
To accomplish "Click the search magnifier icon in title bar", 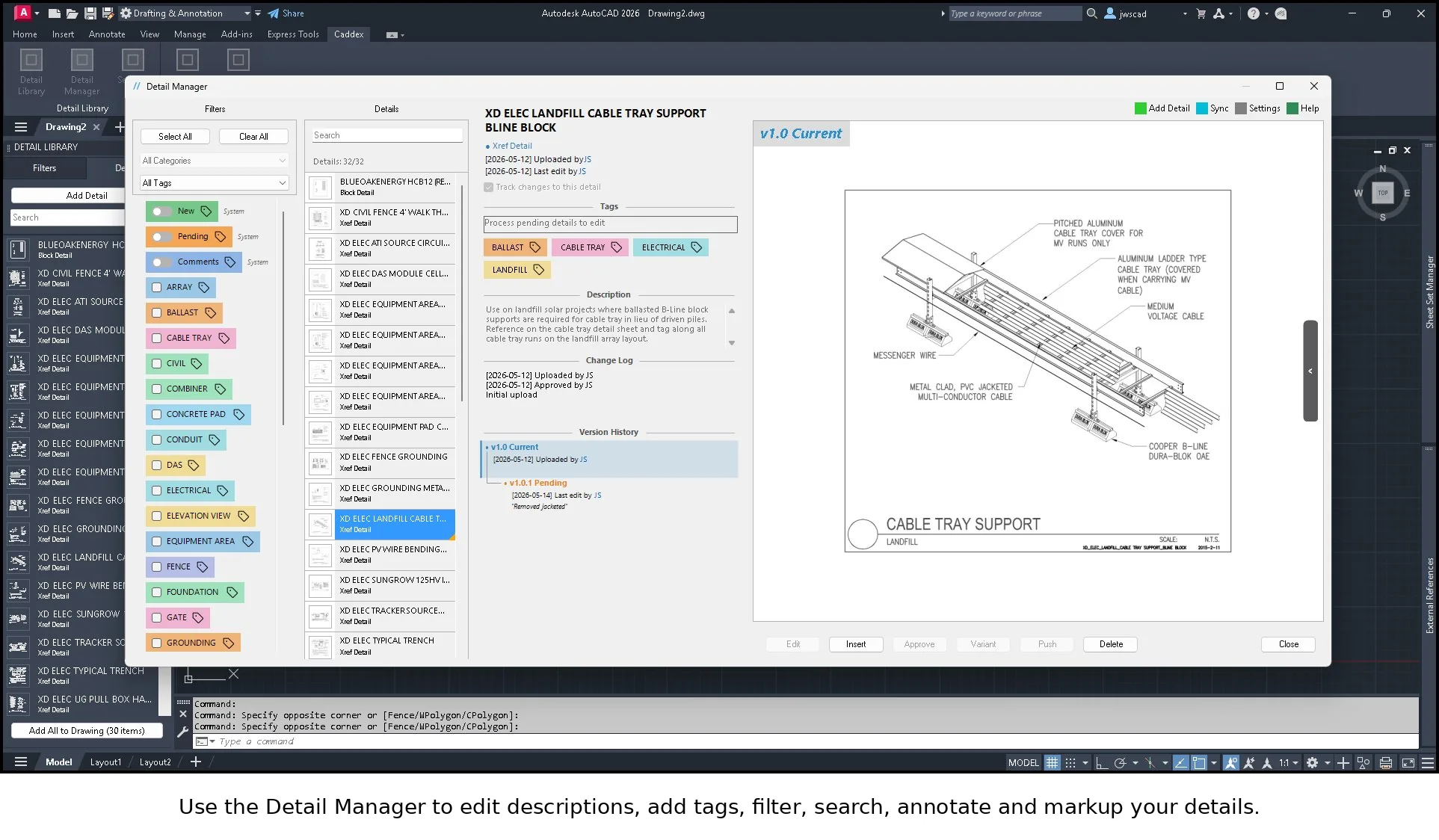I will [x=1091, y=13].
